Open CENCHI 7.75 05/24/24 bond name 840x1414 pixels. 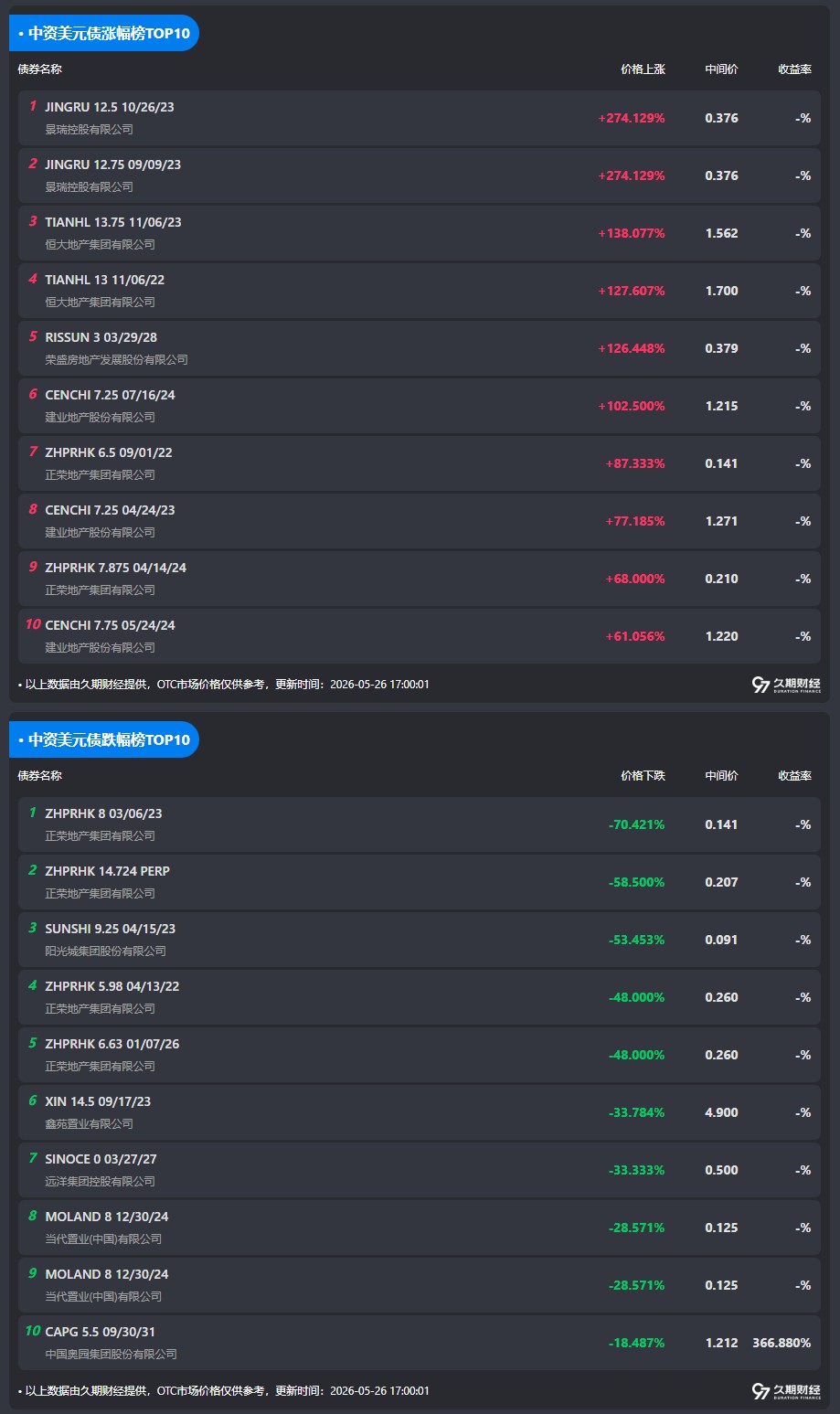click(x=110, y=625)
